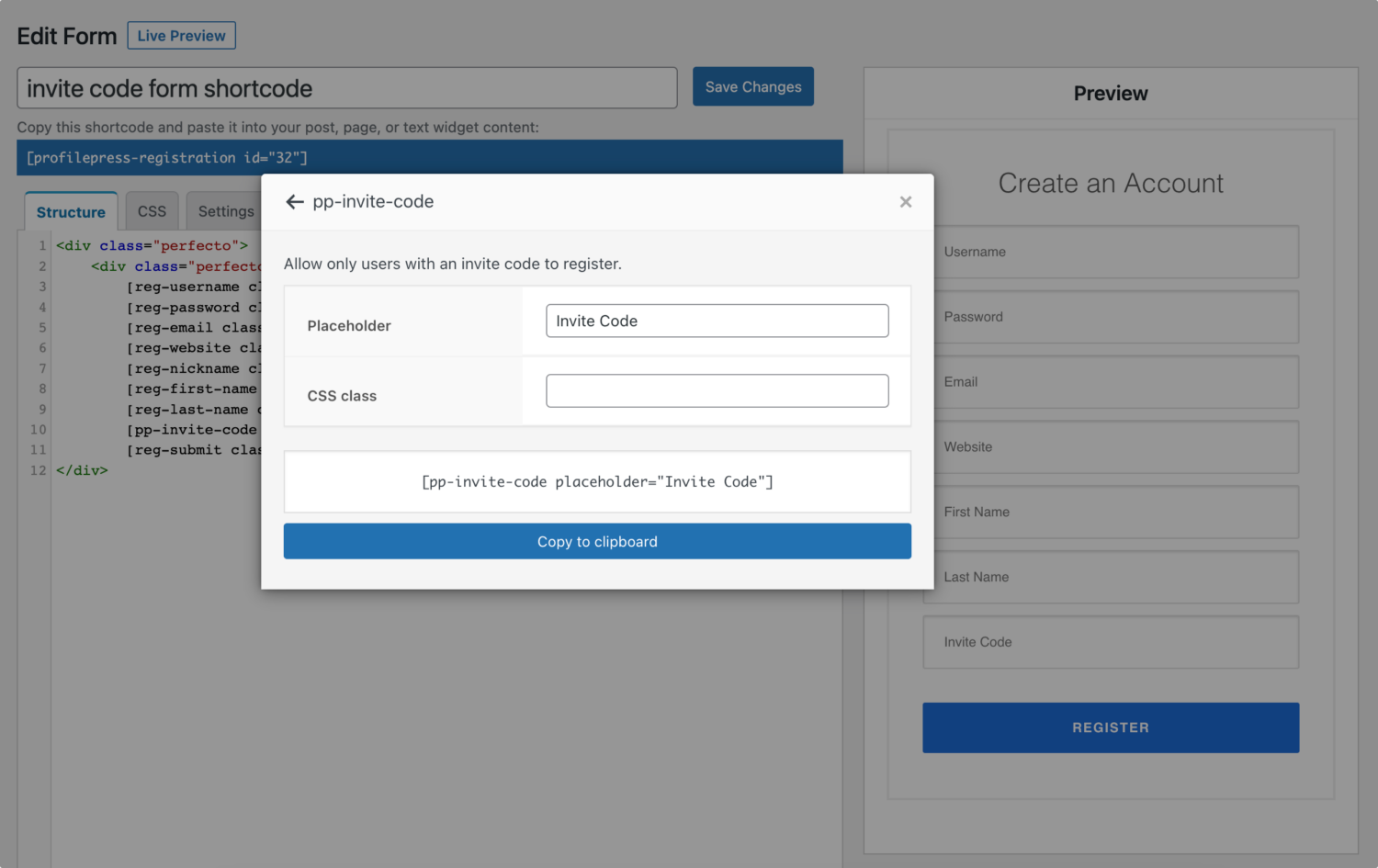Select the profilepress-registration shortcode bar
Screen dimensions: 1378x868
coord(430,157)
